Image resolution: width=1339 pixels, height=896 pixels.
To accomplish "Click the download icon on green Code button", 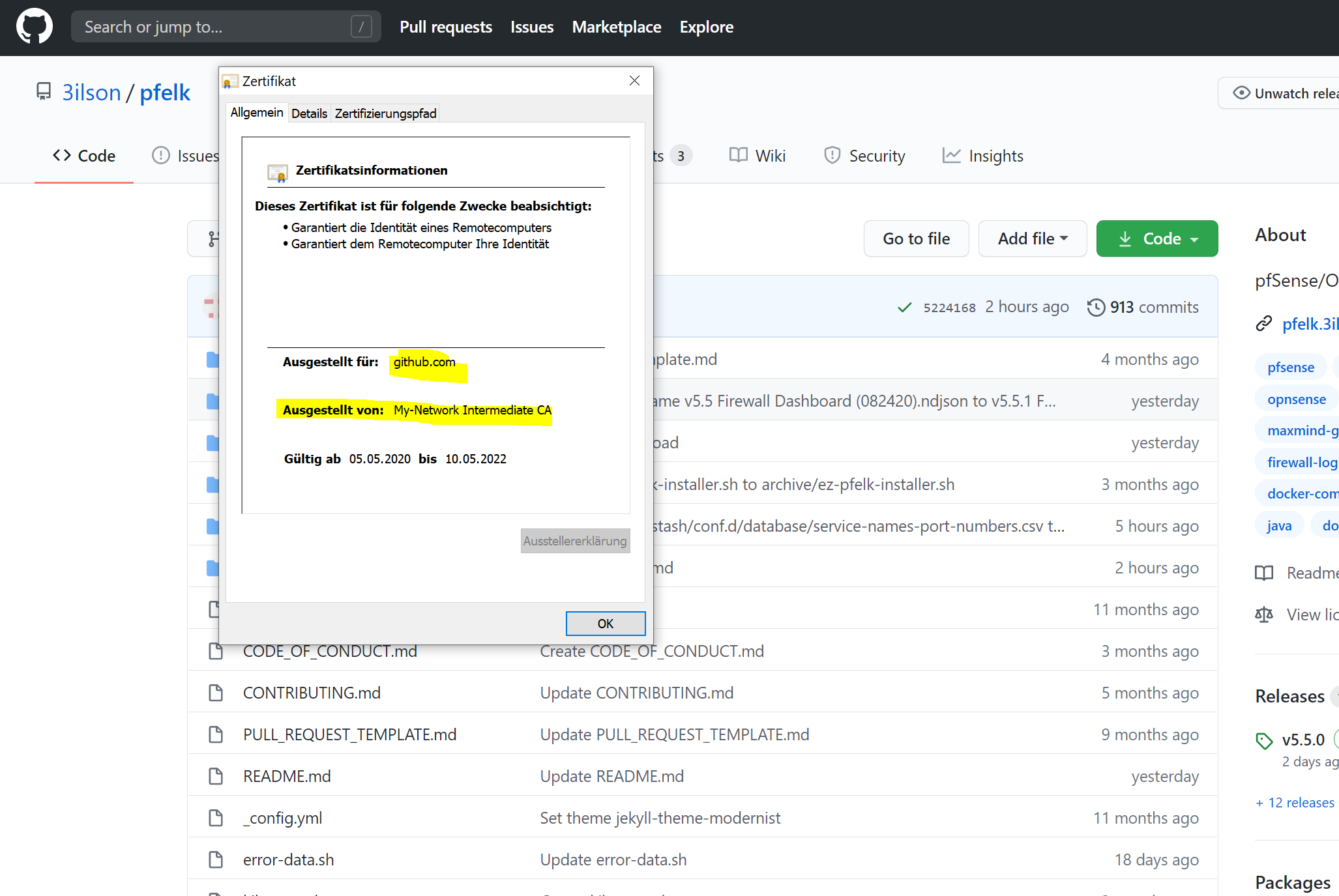I will pyautogui.click(x=1125, y=239).
